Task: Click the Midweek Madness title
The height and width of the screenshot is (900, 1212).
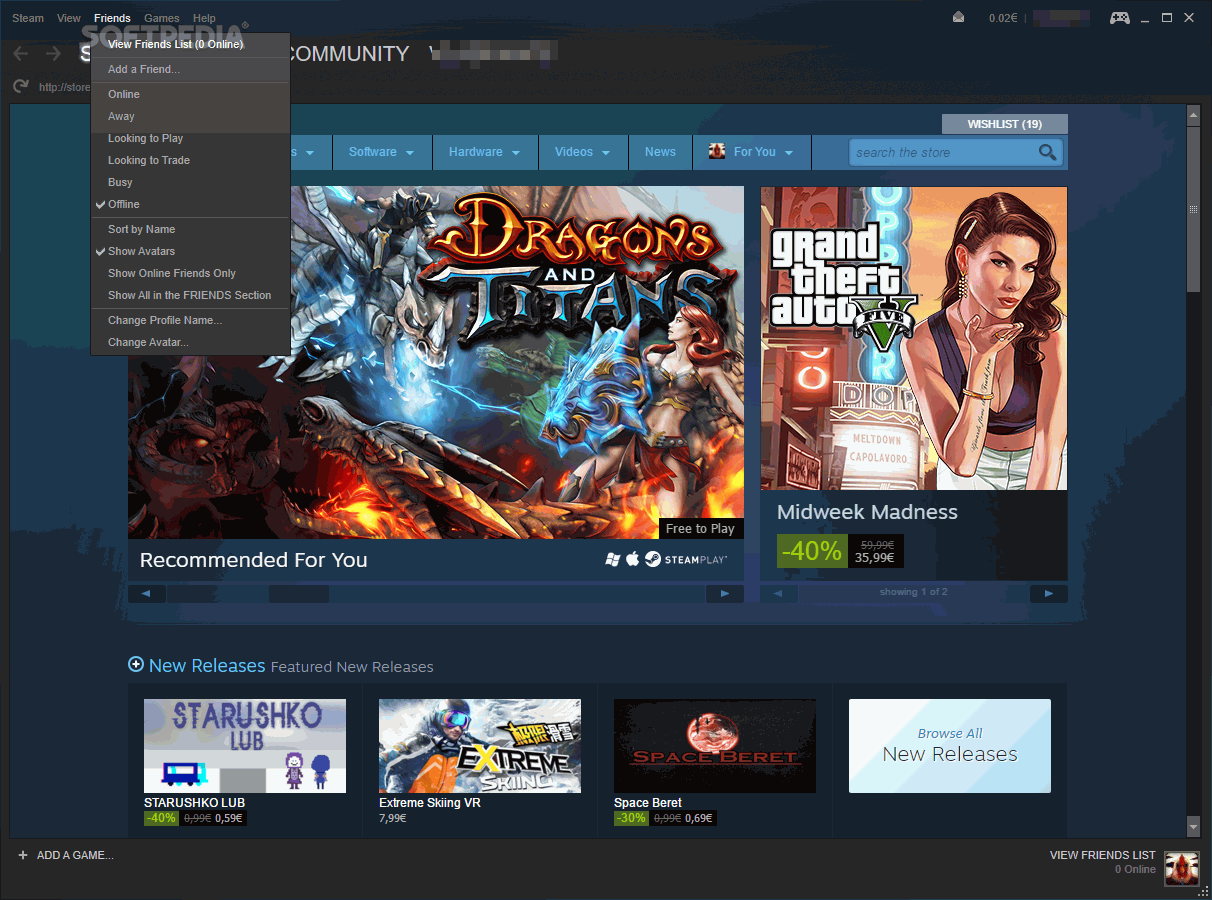Action: (867, 512)
